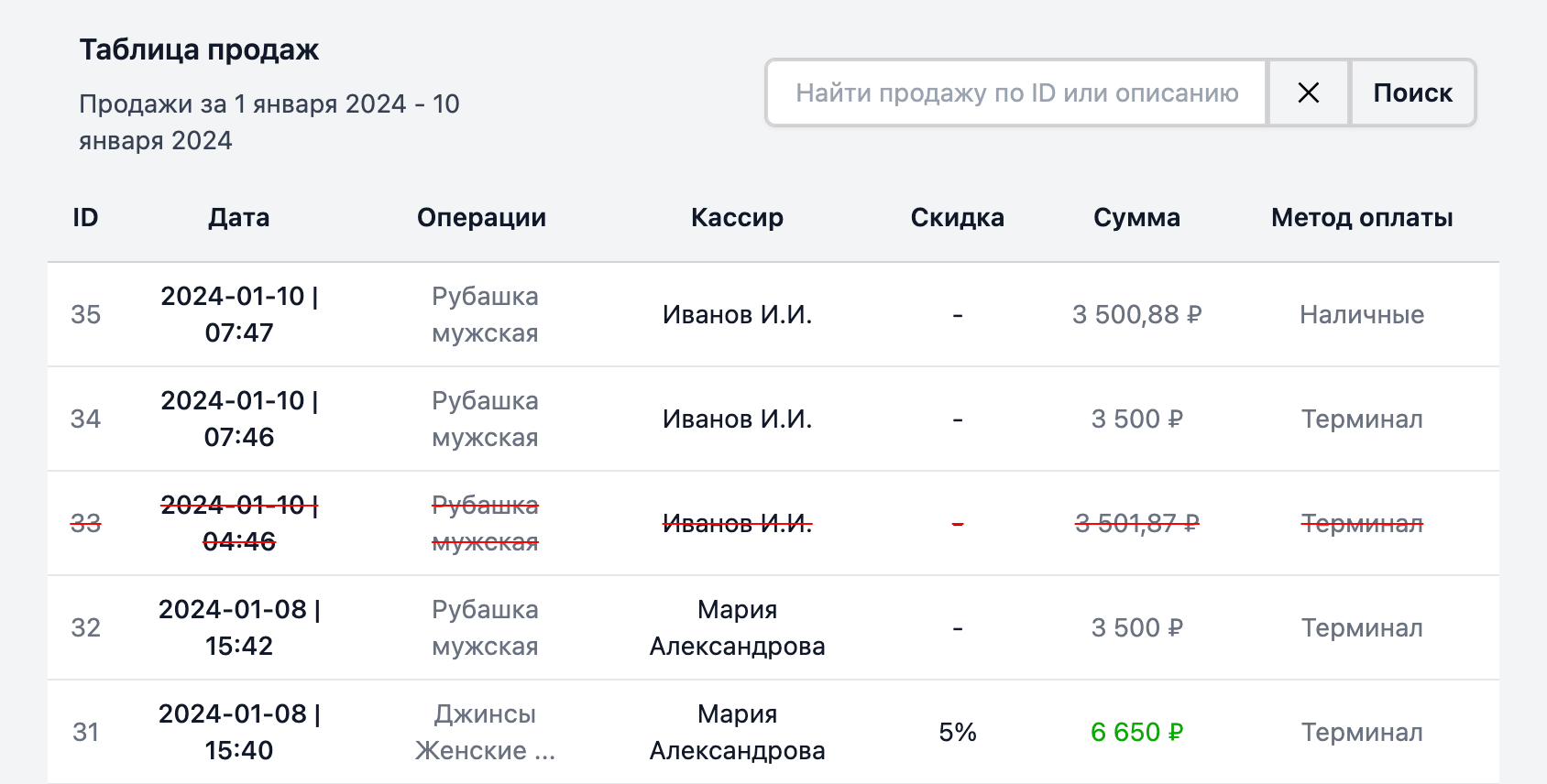Click the 3 500,88 ₽ sum cell
This screenshot has height=784, width=1547.
(x=1136, y=315)
